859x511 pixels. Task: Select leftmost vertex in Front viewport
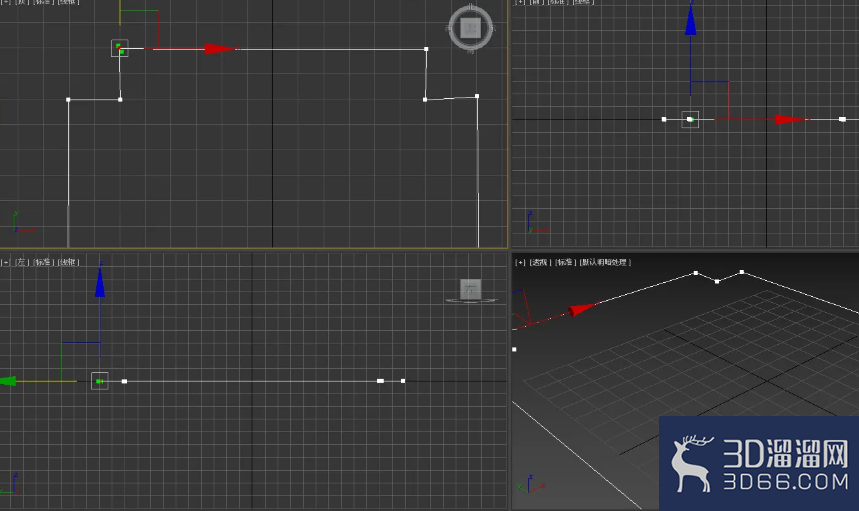click(664, 119)
